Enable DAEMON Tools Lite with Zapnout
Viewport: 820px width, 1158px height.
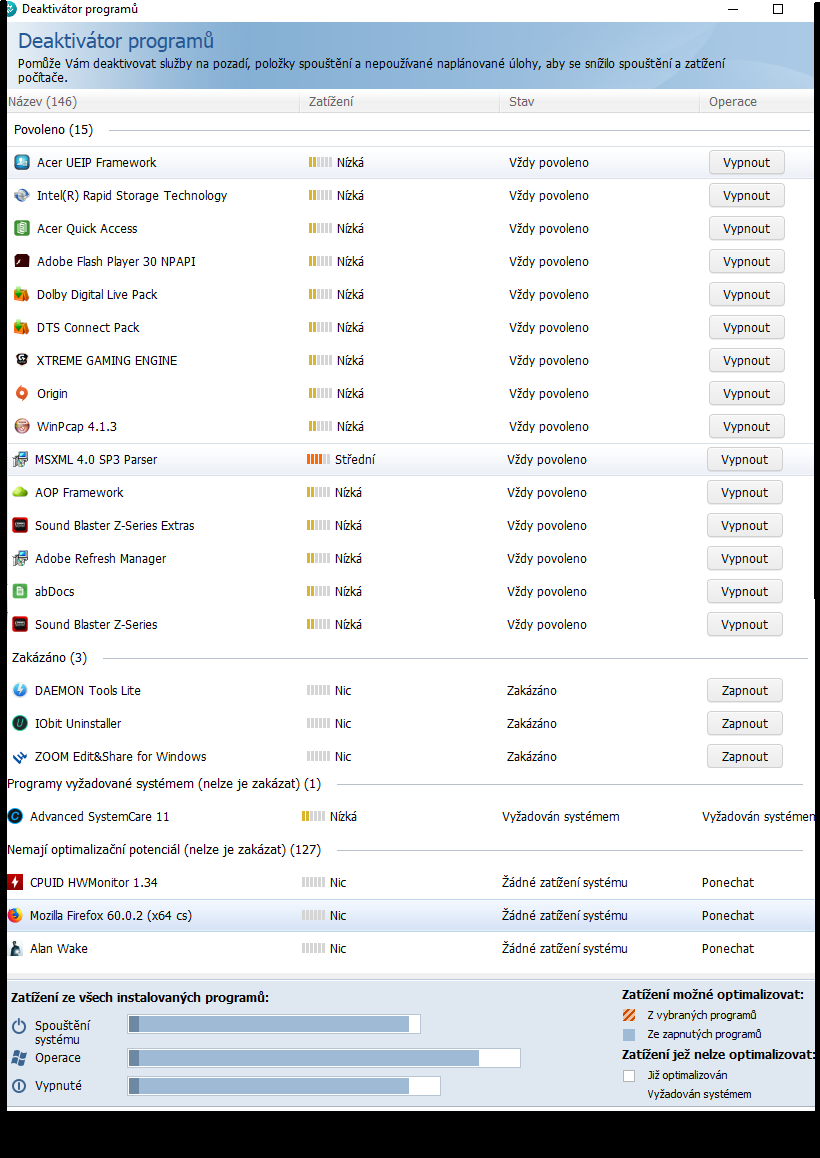click(744, 691)
